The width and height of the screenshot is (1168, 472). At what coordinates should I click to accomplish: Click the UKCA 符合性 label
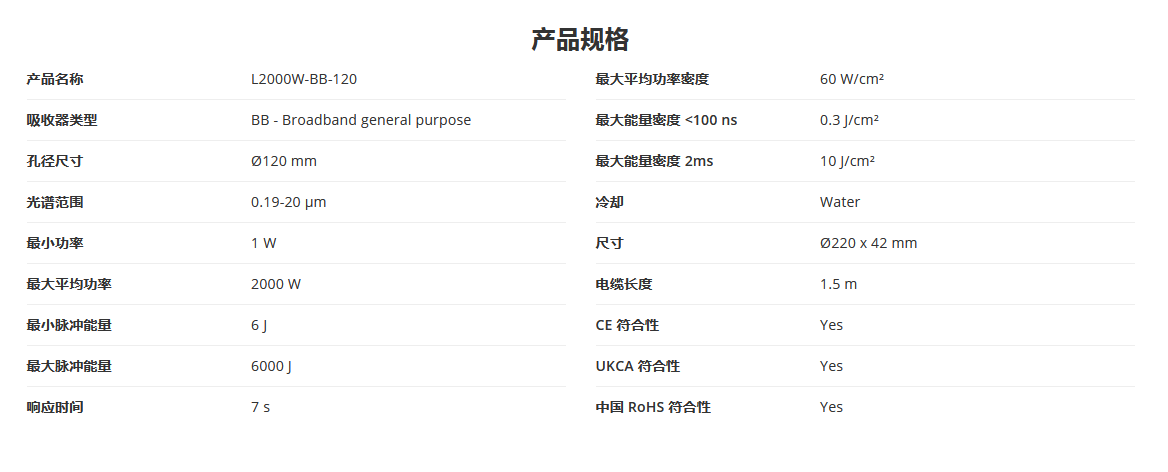tap(638, 366)
